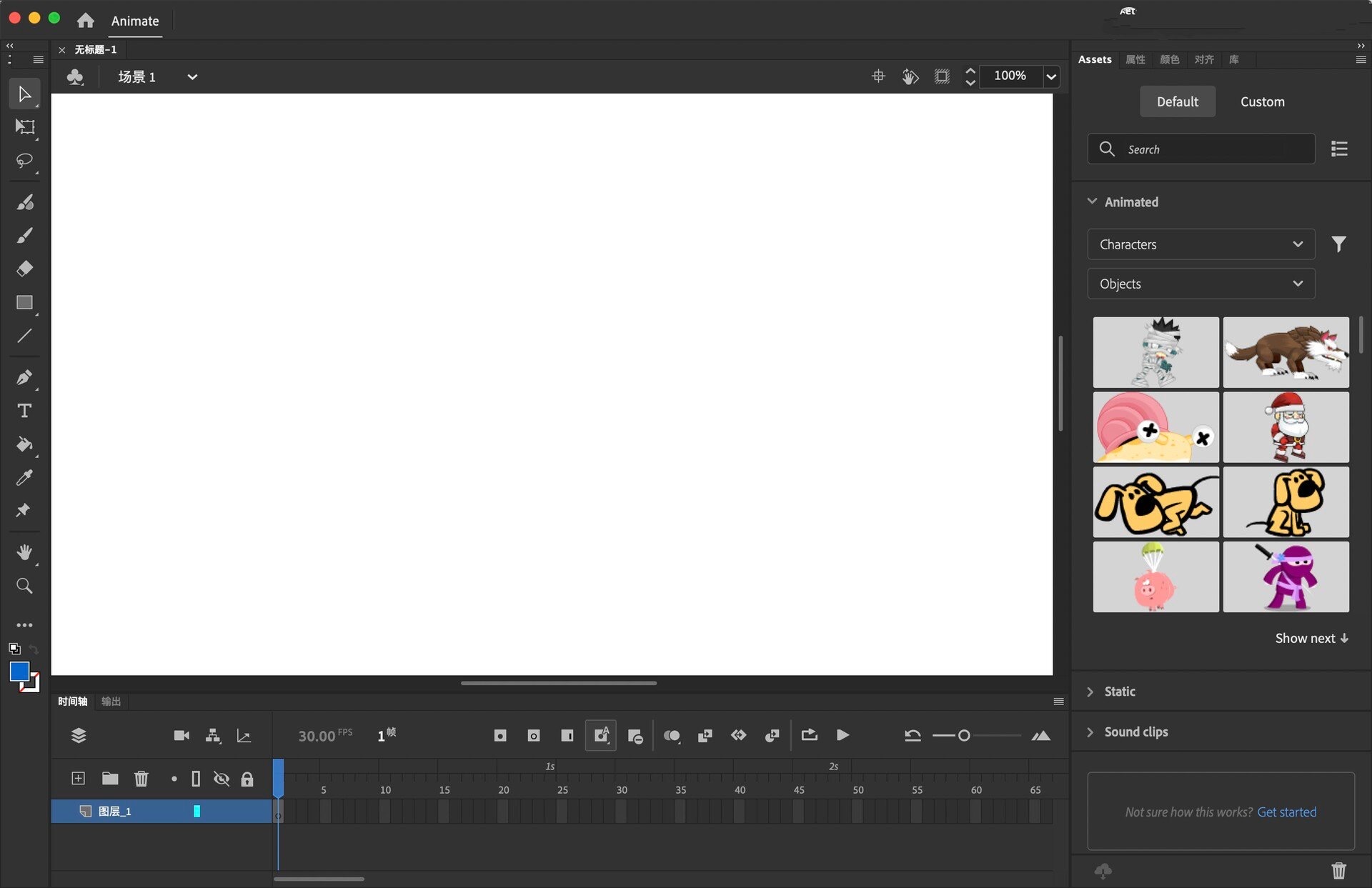Open the asset list view icon beside search

pyautogui.click(x=1340, y=149)
